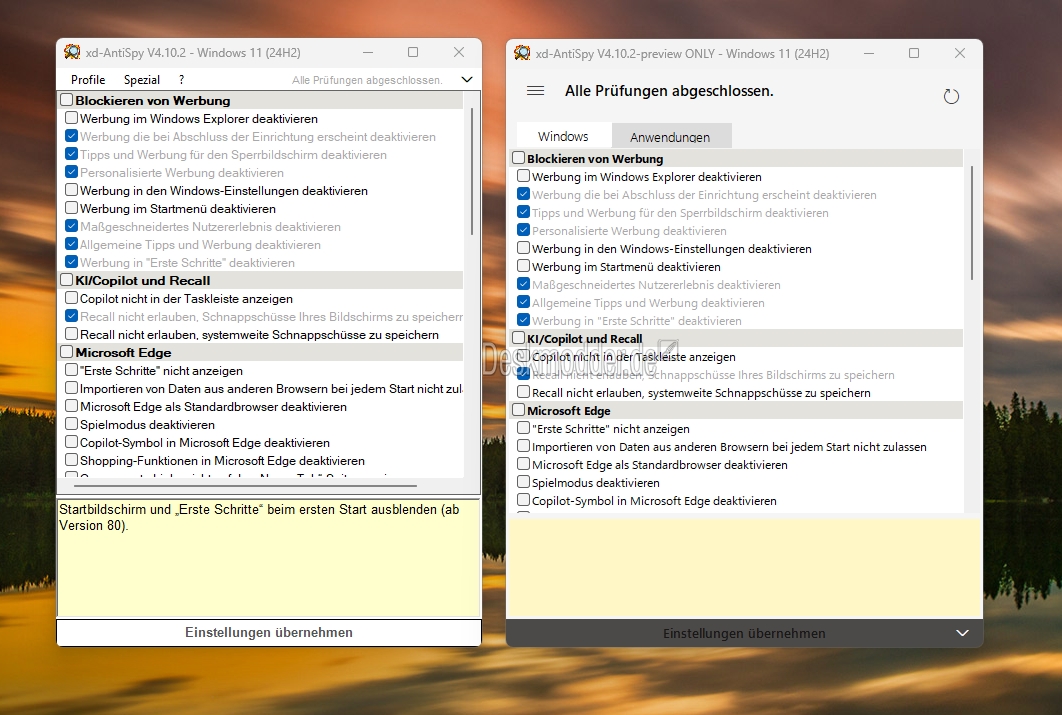Viewport: 1062px width, 715px height.
Task: Uncheck 'Tipps und Werbung für den Sperrbildschirm' in preview window
Action: coord(523,212)
